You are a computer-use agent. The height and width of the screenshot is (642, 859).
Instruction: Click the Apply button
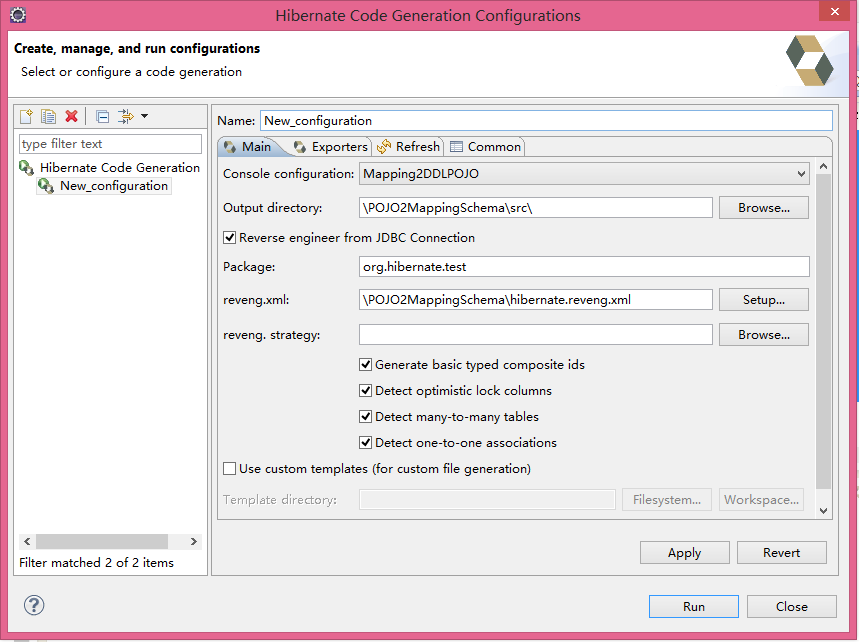684,553
